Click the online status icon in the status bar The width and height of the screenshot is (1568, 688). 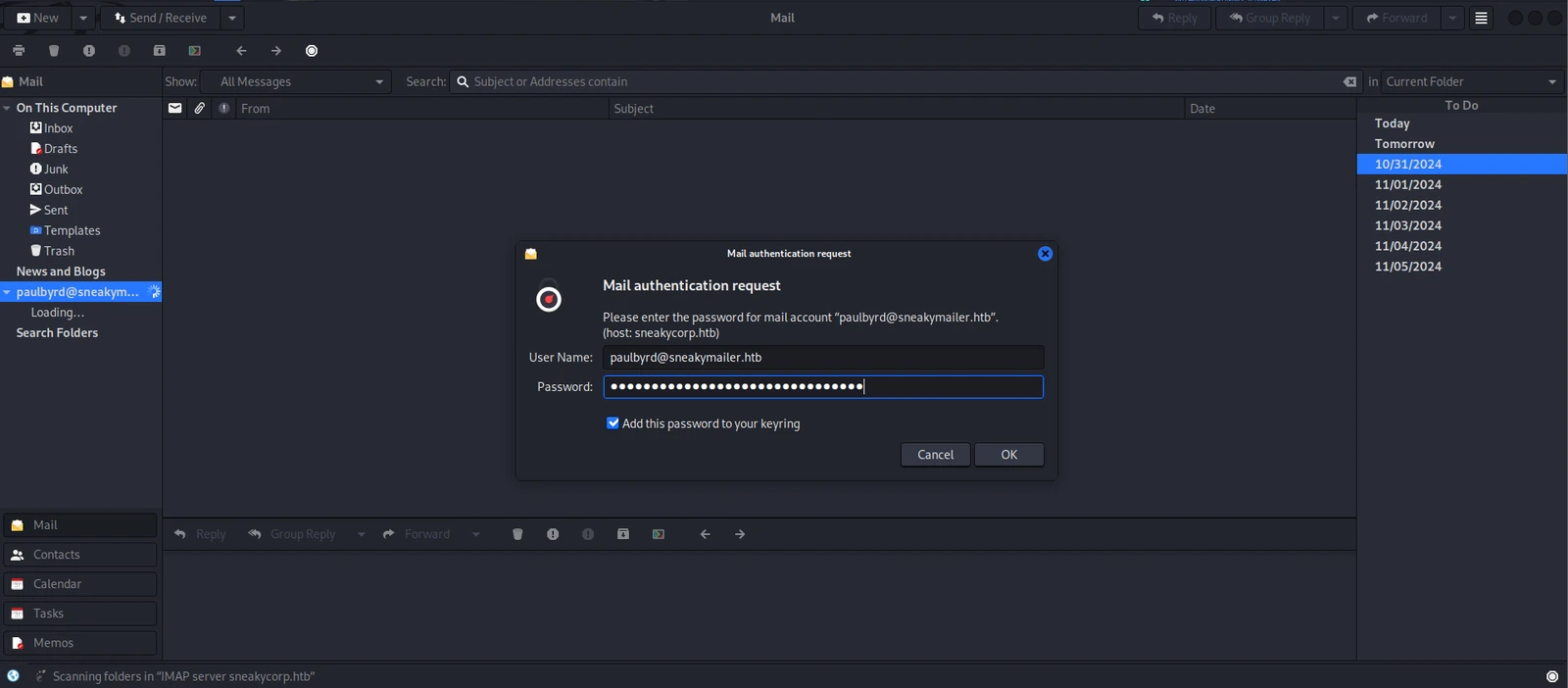(13, 676)
